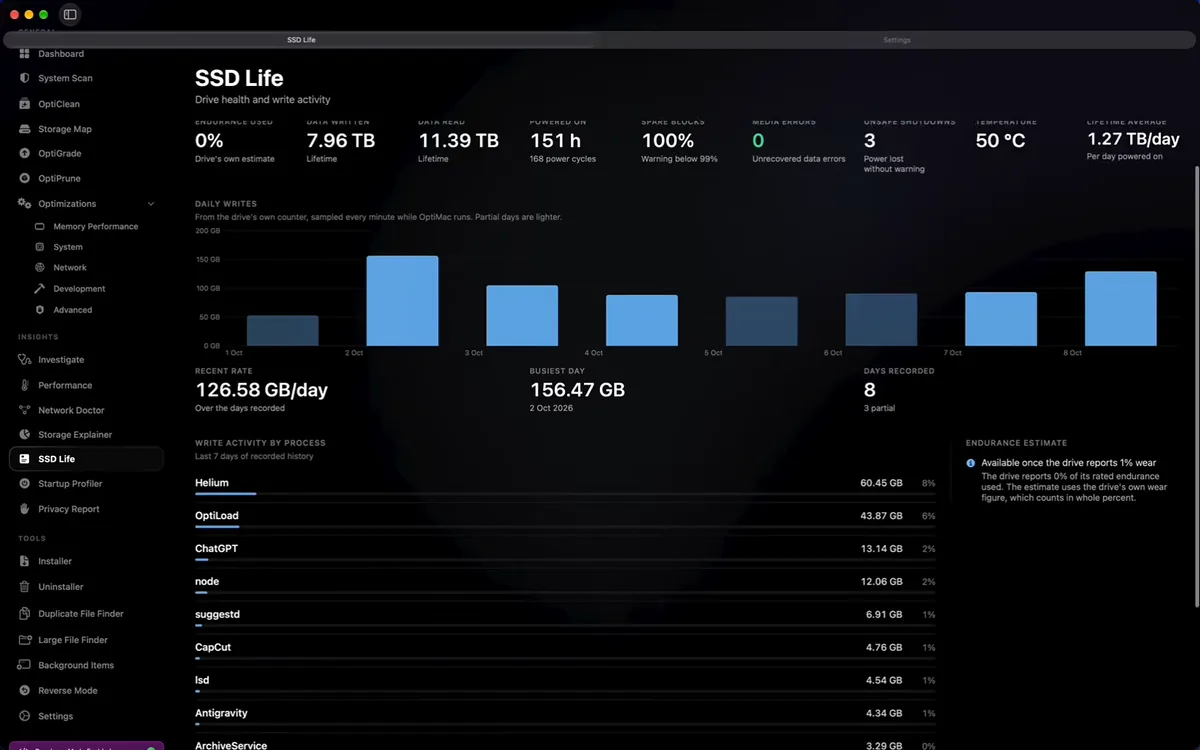The height and width of the screenshot is (750, 1200).
Task: Click the 3 Oct bar in chart
Action: pyautogui.click(x=522, y=316)
